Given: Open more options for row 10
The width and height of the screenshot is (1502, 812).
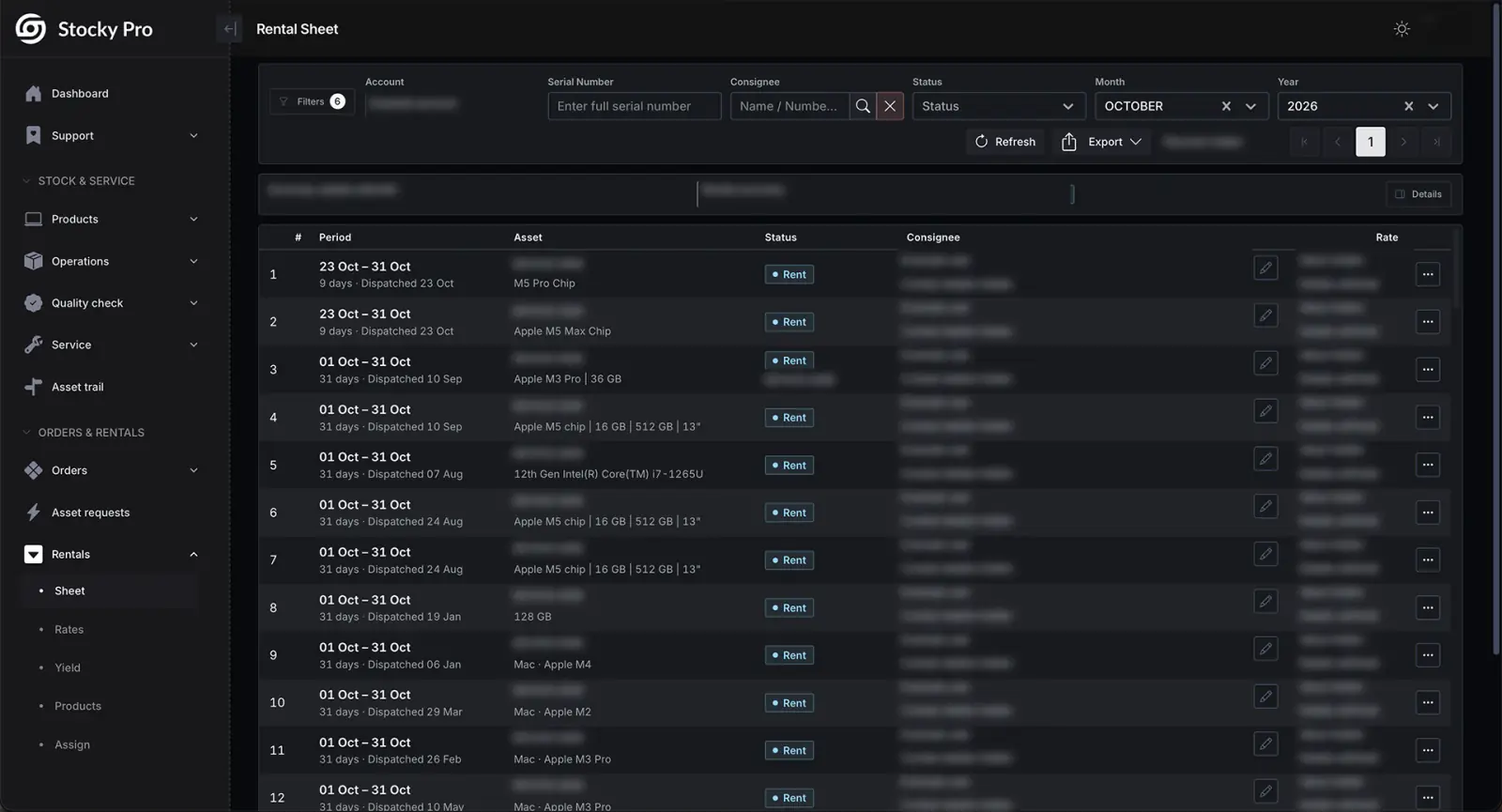Looking at the screenshot, I should coord(1428,703).
